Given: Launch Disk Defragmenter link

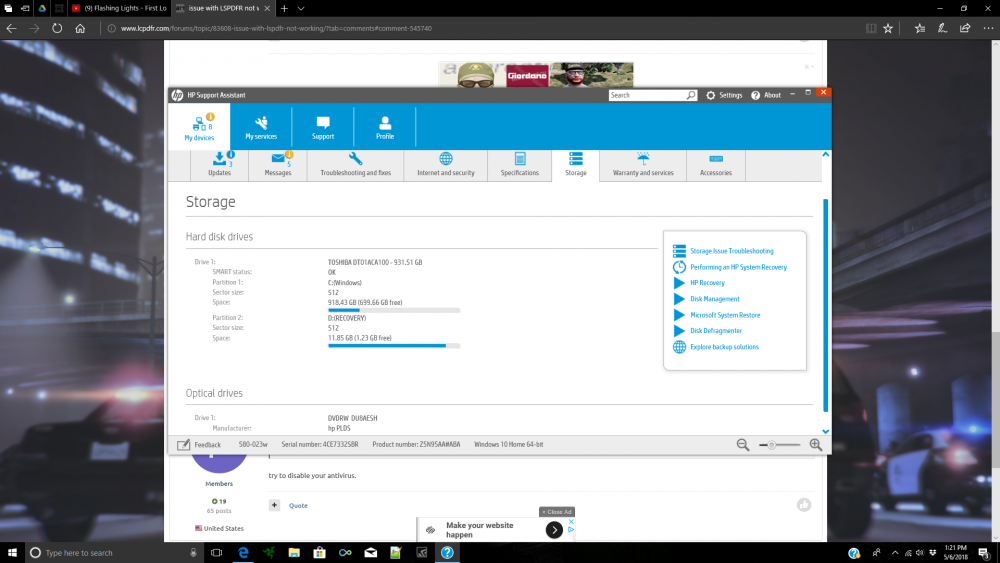Looking at the screenshot, I should click(x=716, y=331).
